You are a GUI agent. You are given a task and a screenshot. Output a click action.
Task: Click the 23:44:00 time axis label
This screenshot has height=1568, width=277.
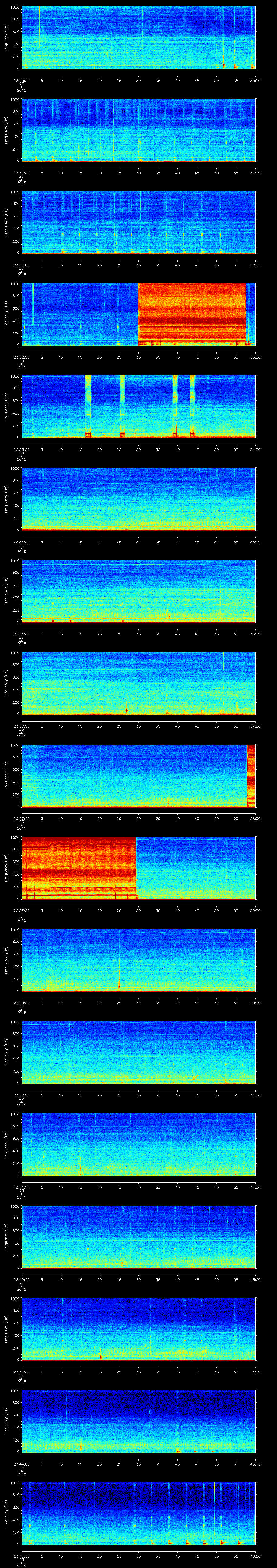21,1463
